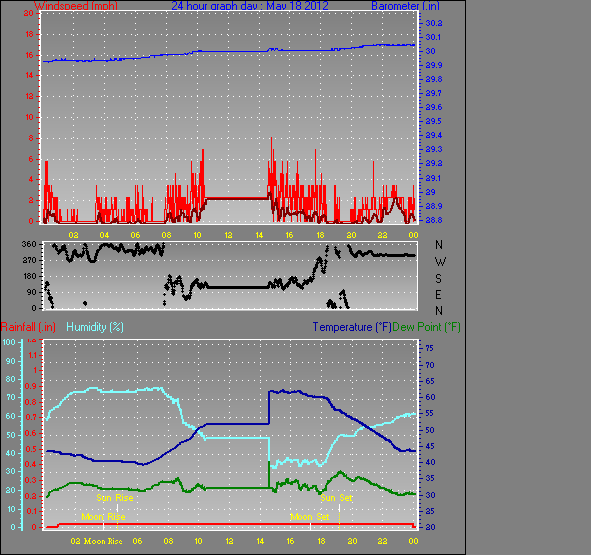Click the 18 hour label on bottom time axis
The height and width of the screenshot is (555, 591).
[x=321, y=541]
